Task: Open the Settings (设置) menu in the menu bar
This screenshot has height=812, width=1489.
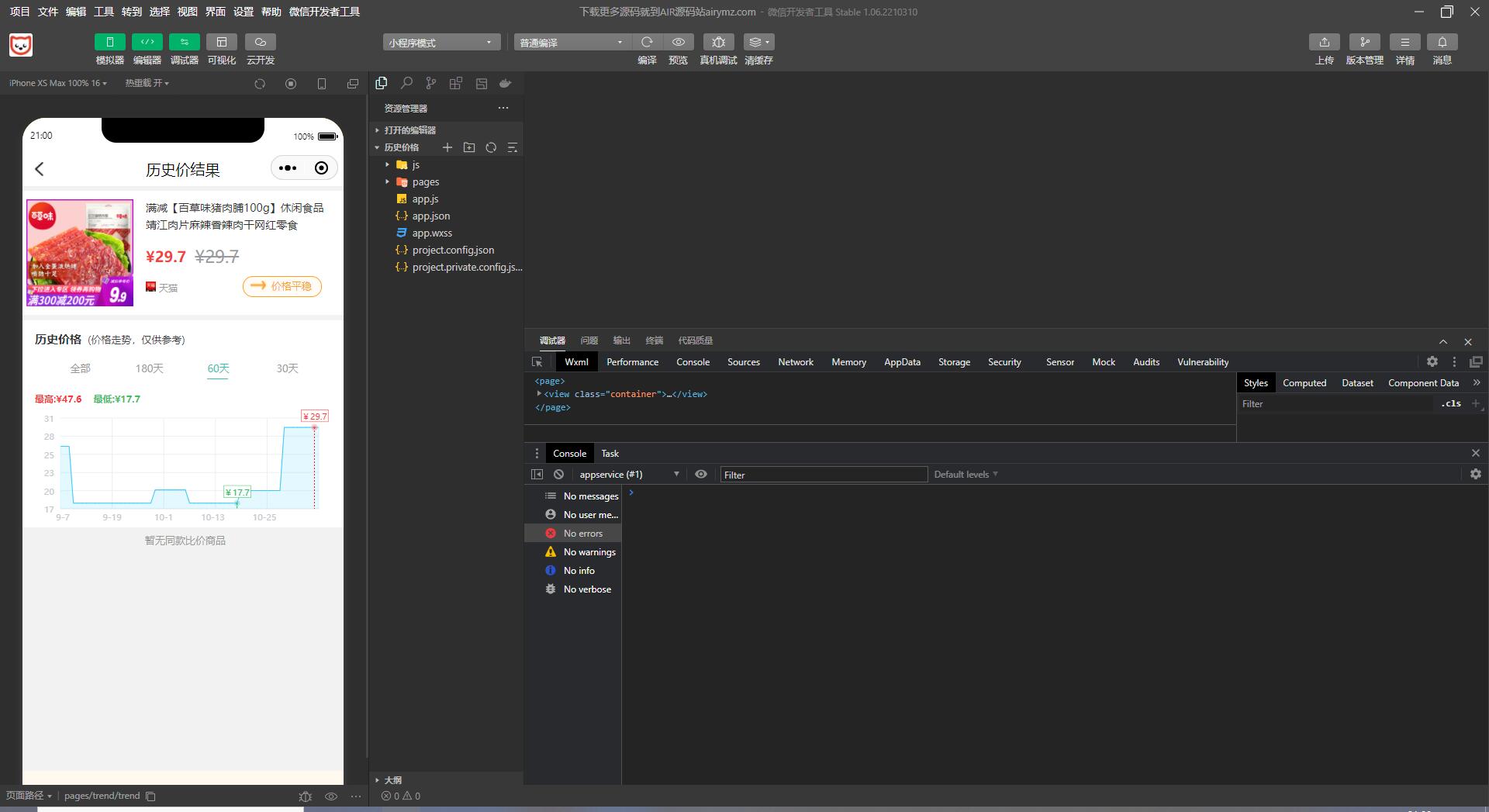Action: (x=244, y=12)
